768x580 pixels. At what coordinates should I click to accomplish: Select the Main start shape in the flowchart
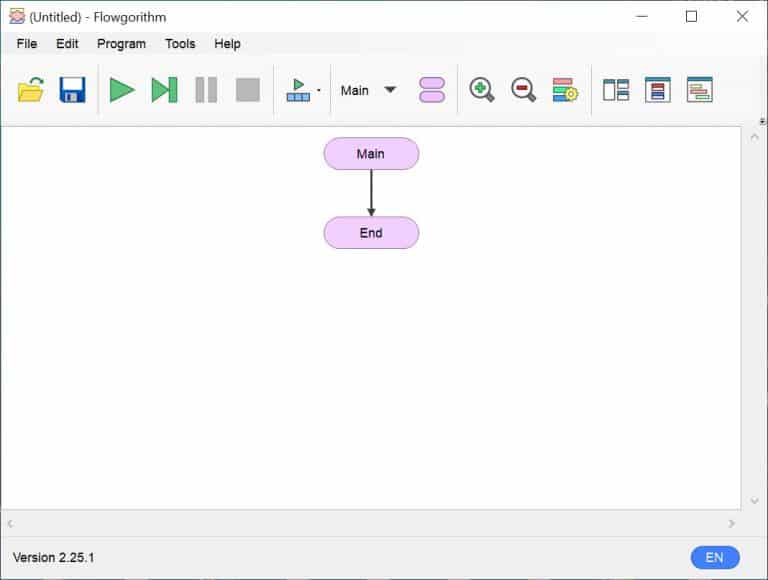[x=371, y=154]
